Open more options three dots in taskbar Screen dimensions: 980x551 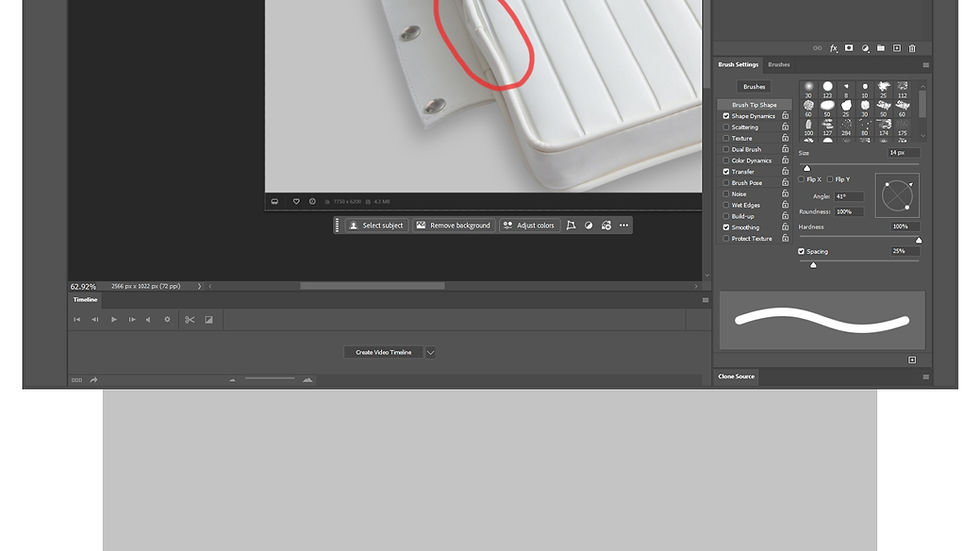coord(624,226)
